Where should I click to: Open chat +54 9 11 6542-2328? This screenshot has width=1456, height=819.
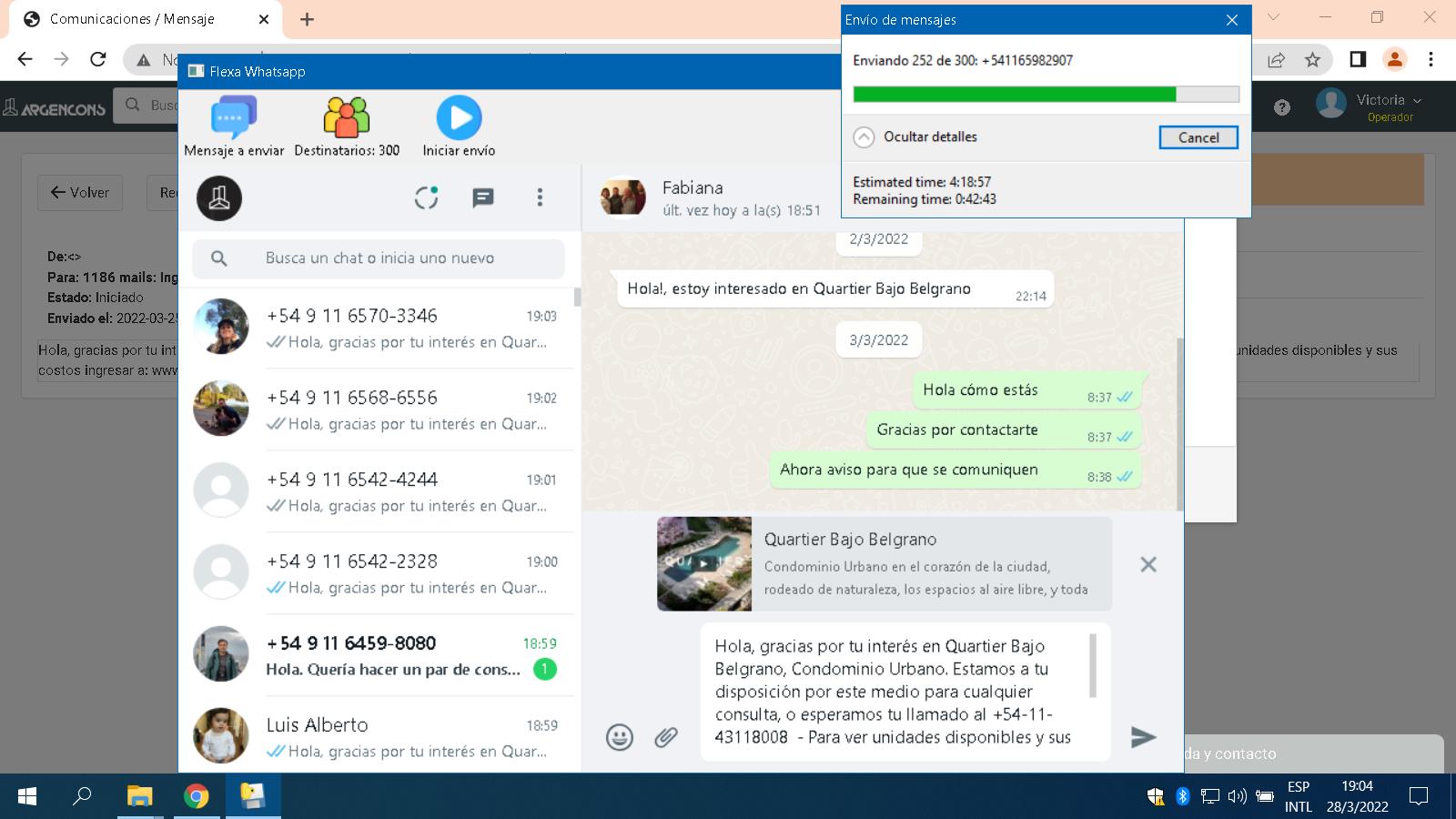click(x=377, y=574)
